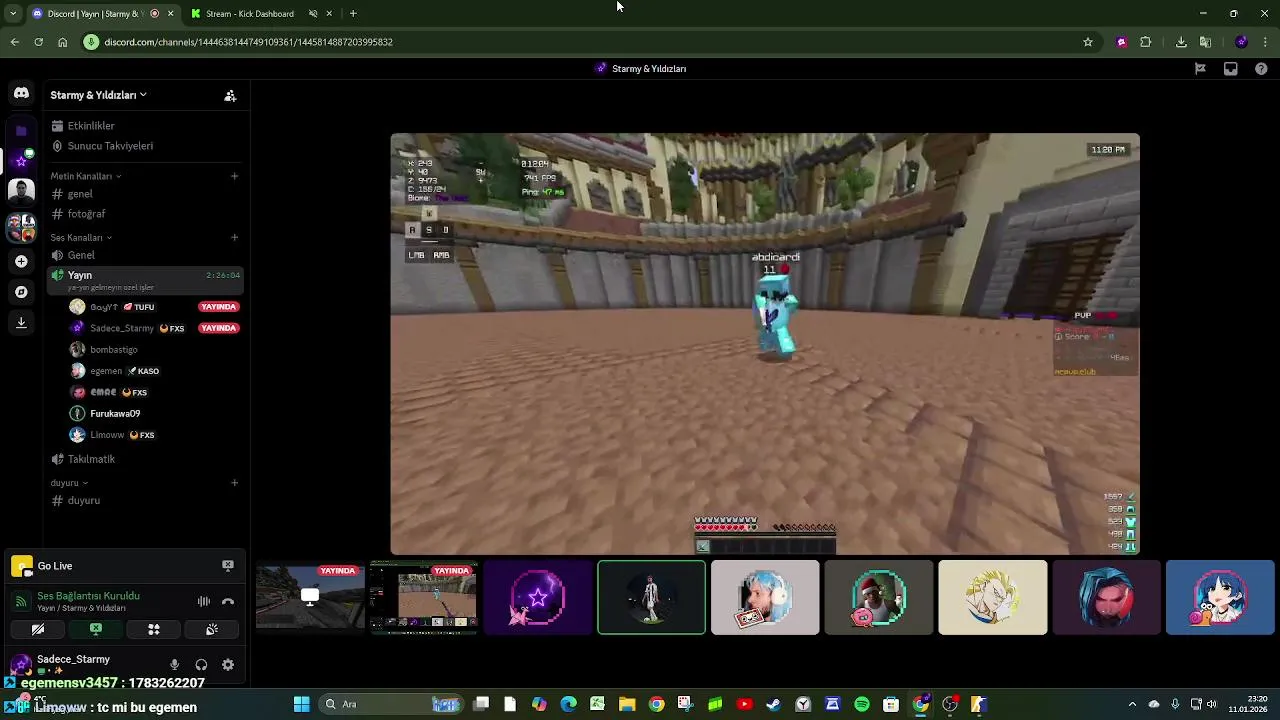This screenshot has width=1280, height=720.
Task: Expand the Starmy & Yıldızları server menu
Action: tap(98, 95)
